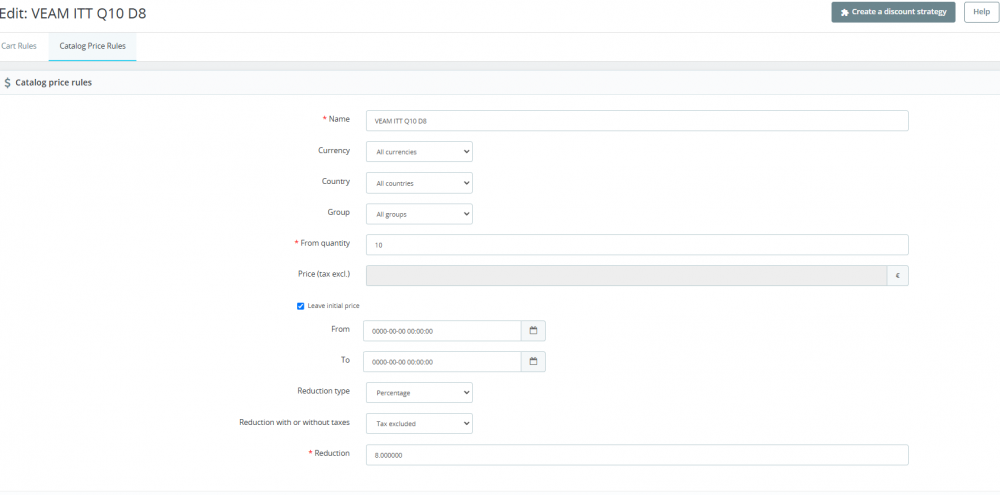Select the Catalog Price Rules tab
The height and width of the screenshot is (495, 1000).
(92, 46)
